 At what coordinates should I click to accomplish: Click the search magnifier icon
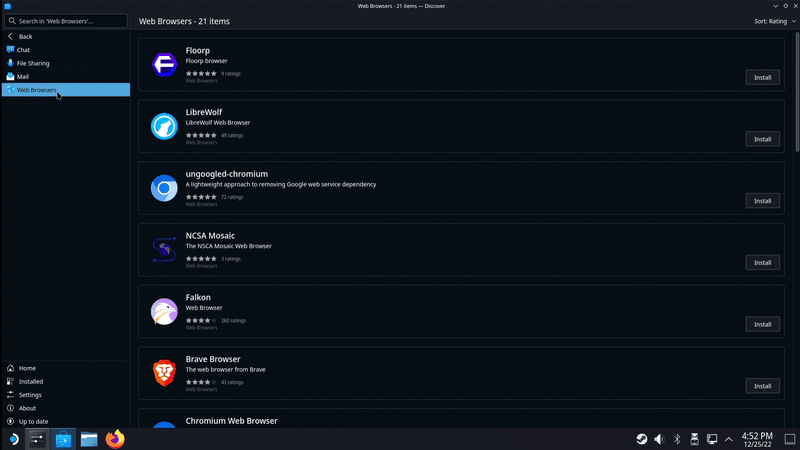coord(12,21)
